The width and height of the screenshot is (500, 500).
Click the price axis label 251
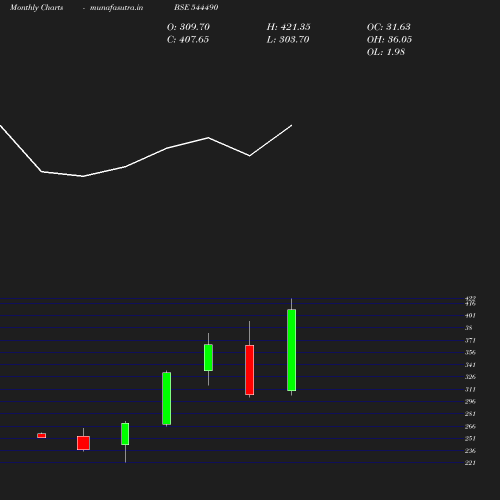(470, 439)
